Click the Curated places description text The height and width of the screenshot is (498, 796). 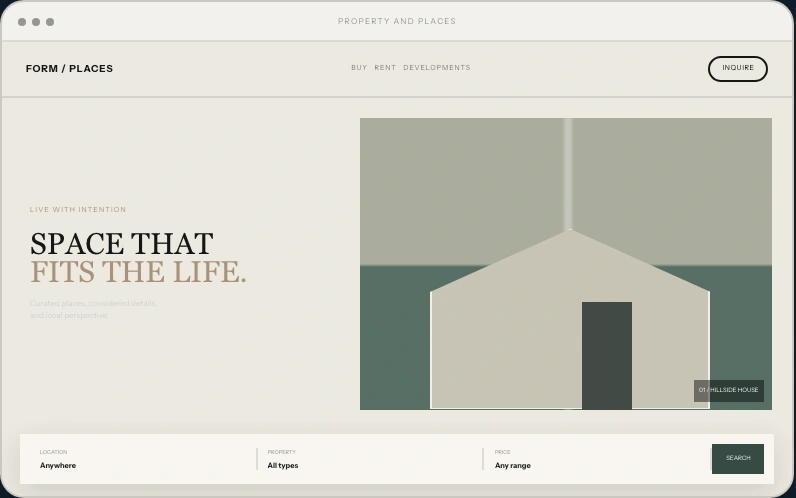pyautogui.click(x=94, y=309)
